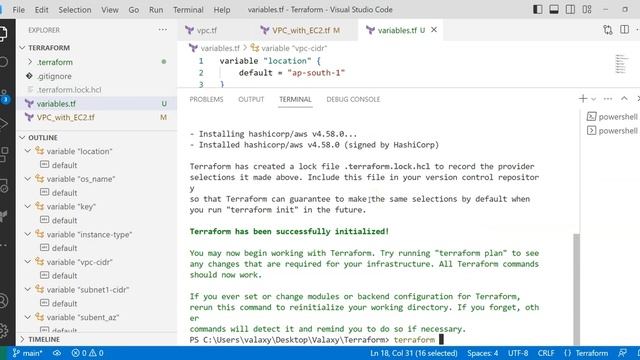Open the Go menu
Viewport: 640px width, 360px height.
point(133,9)
